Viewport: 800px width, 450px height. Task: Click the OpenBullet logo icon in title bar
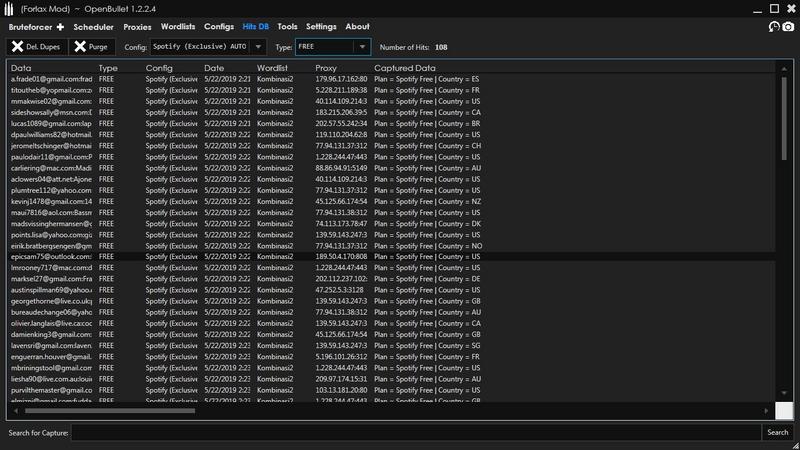click(9, 9)
